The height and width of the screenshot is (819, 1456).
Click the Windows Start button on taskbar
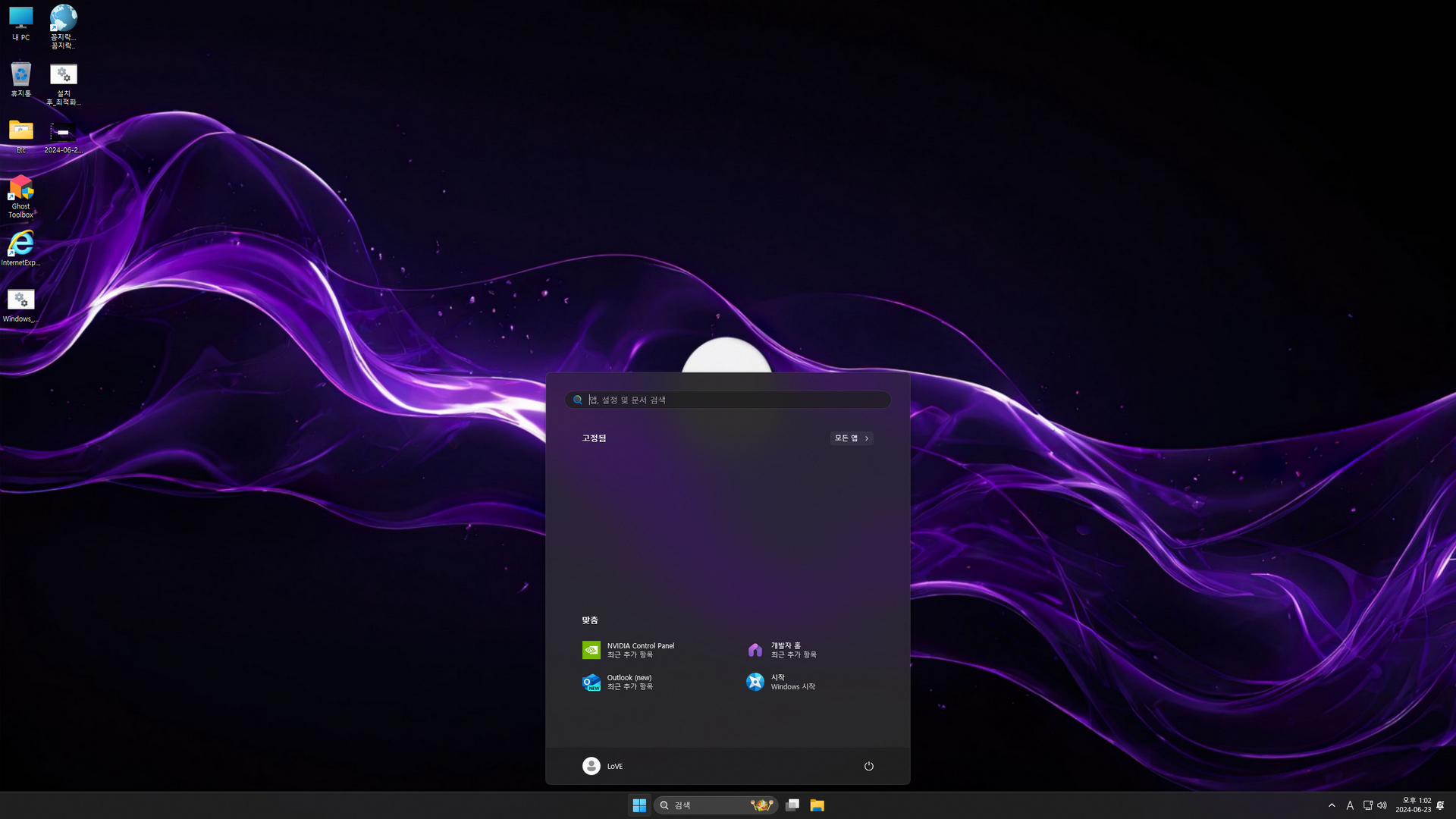pyautogui.click(x=639, y=805)
